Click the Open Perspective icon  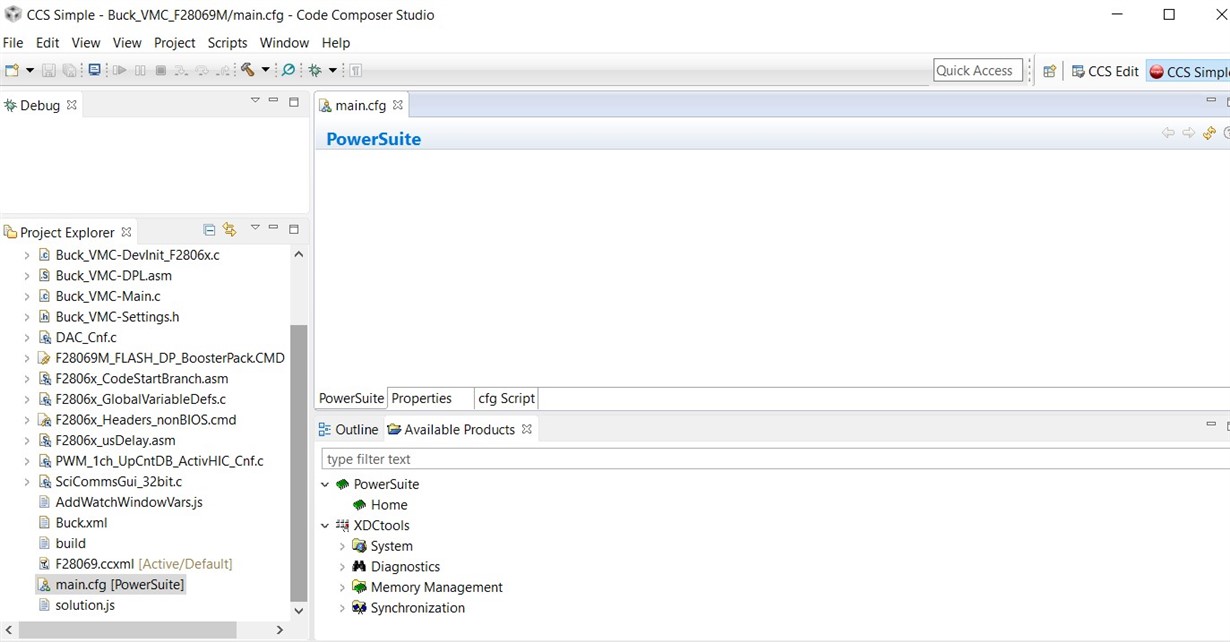click(1049, 71)
